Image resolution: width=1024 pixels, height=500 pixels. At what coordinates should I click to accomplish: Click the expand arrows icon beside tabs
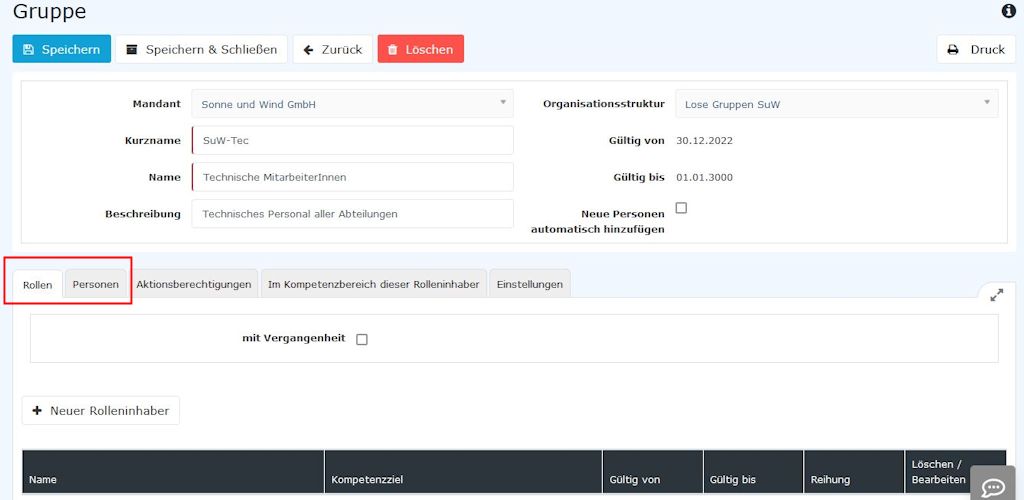997,296
